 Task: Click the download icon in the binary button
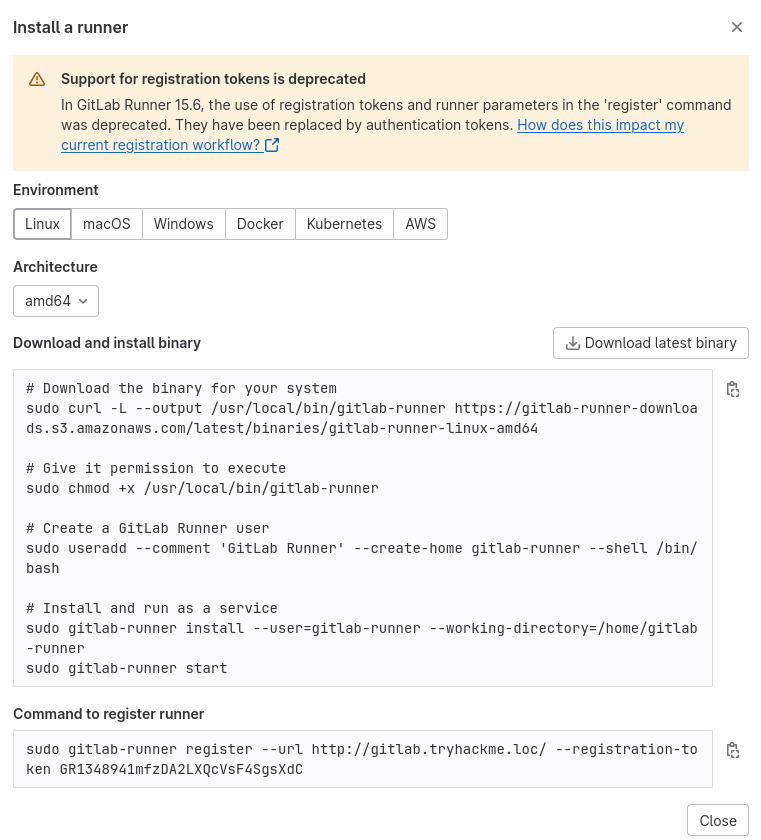click(573, 343)
